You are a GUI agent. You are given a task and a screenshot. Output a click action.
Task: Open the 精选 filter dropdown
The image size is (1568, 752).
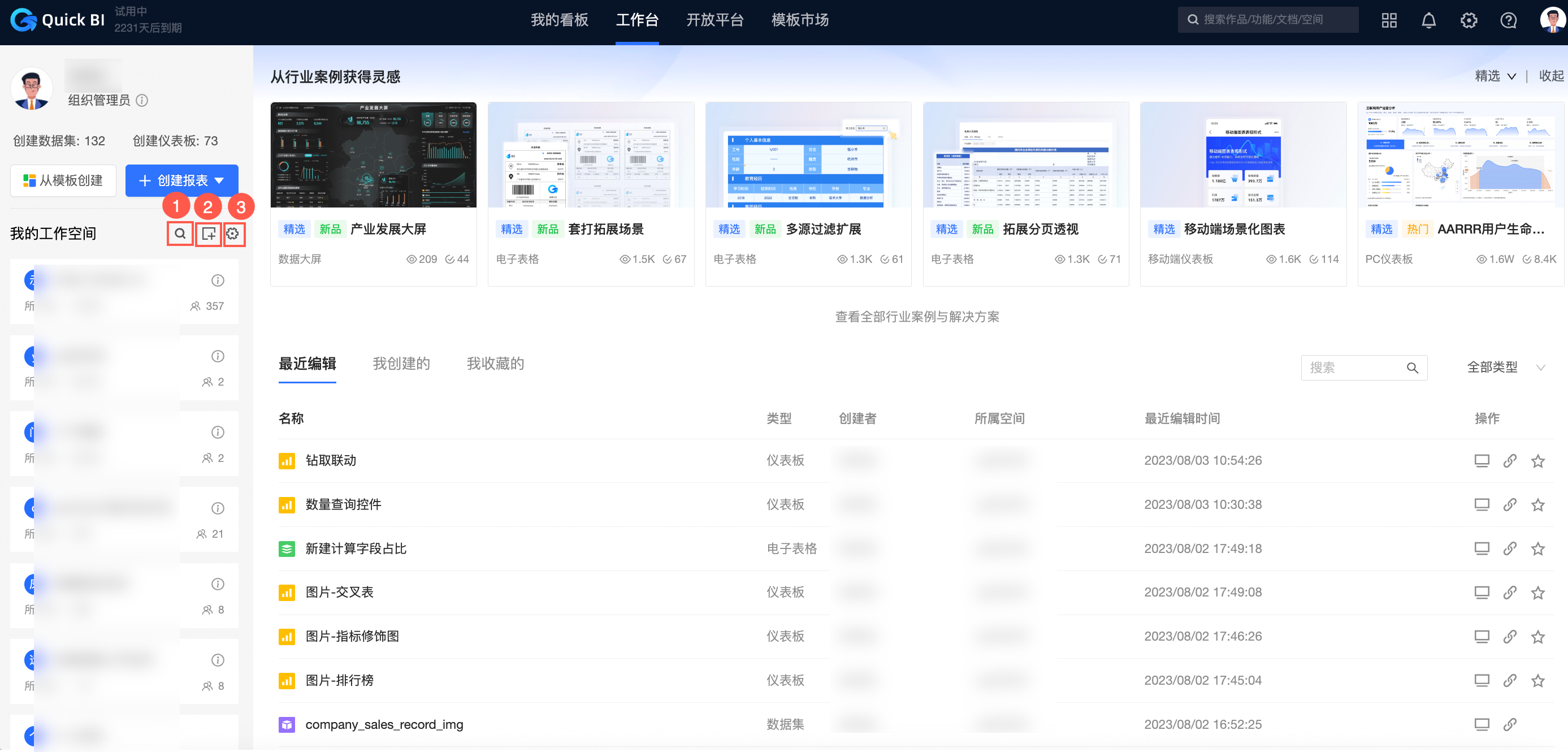(1496, 76)
